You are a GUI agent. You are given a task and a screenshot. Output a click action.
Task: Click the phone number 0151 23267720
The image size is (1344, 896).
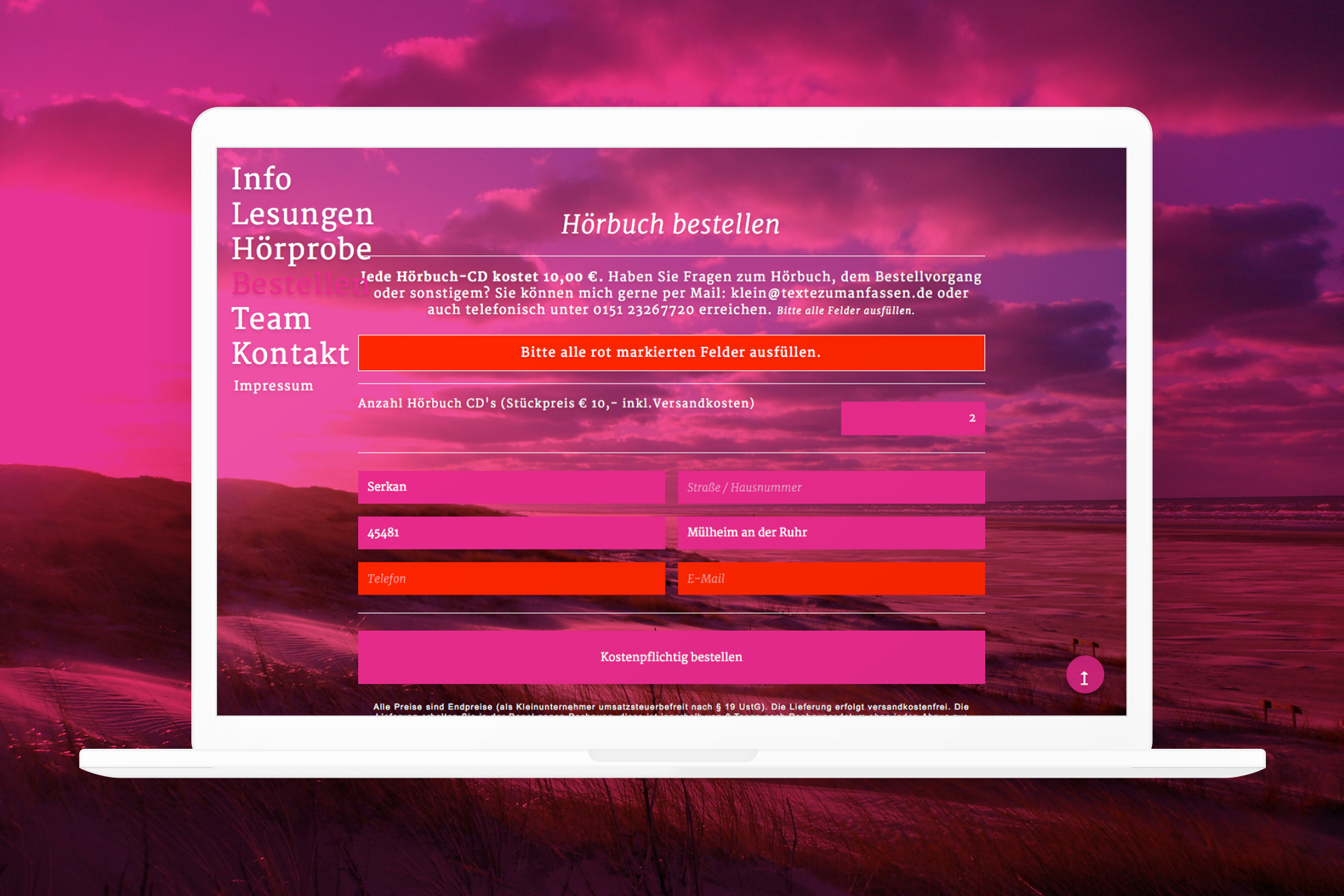[643, 310]
